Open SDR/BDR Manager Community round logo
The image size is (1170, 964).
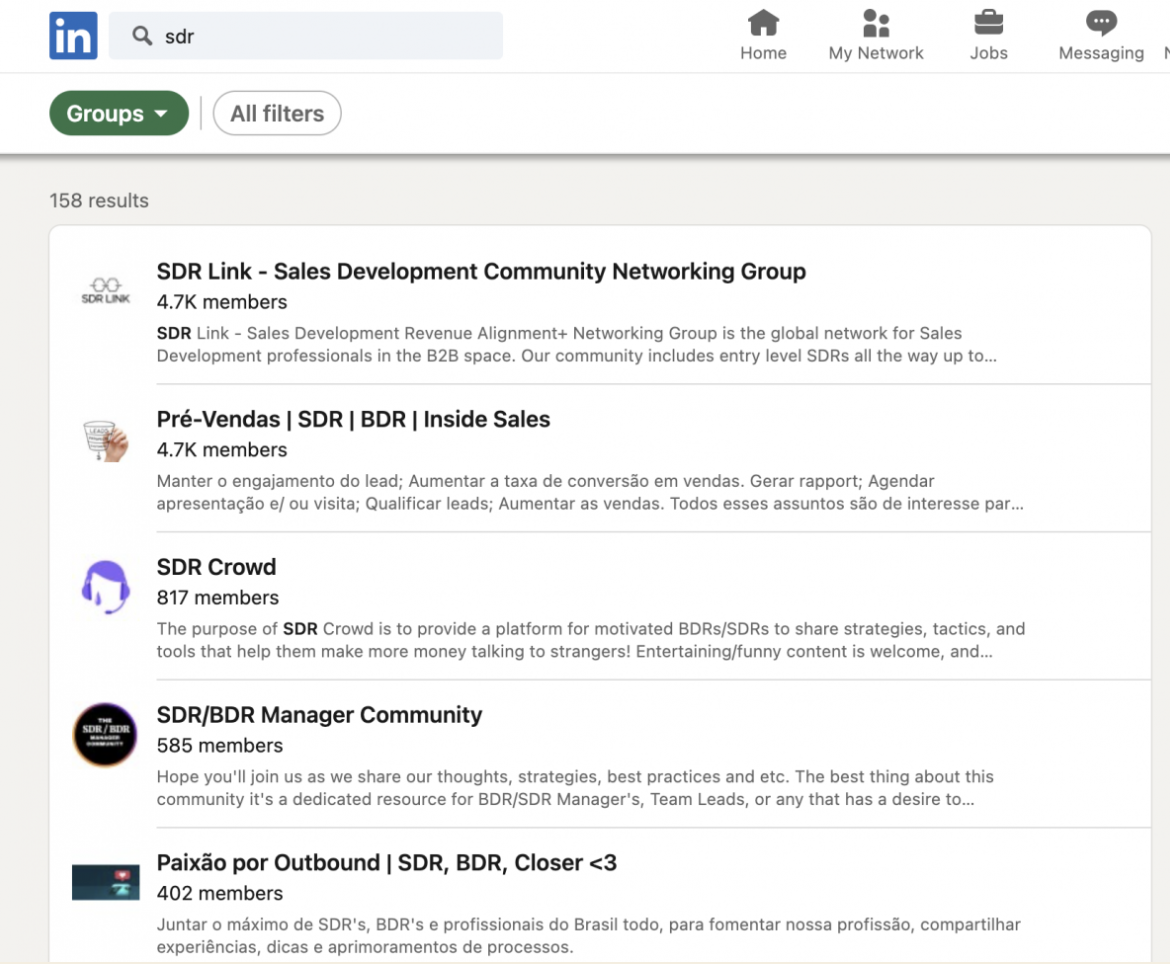(105, 735)
